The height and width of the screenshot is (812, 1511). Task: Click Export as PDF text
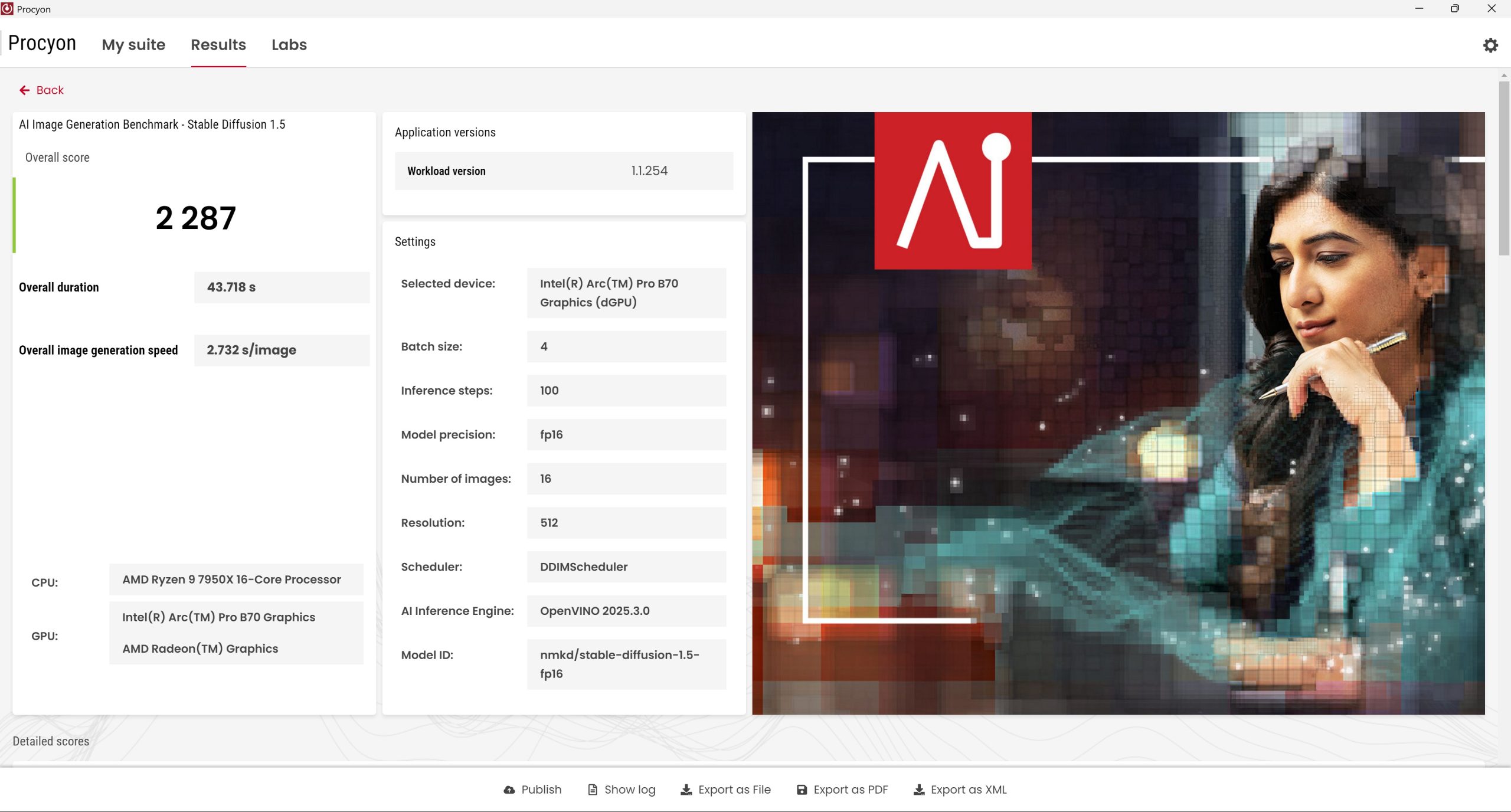(x=851, y=790)
